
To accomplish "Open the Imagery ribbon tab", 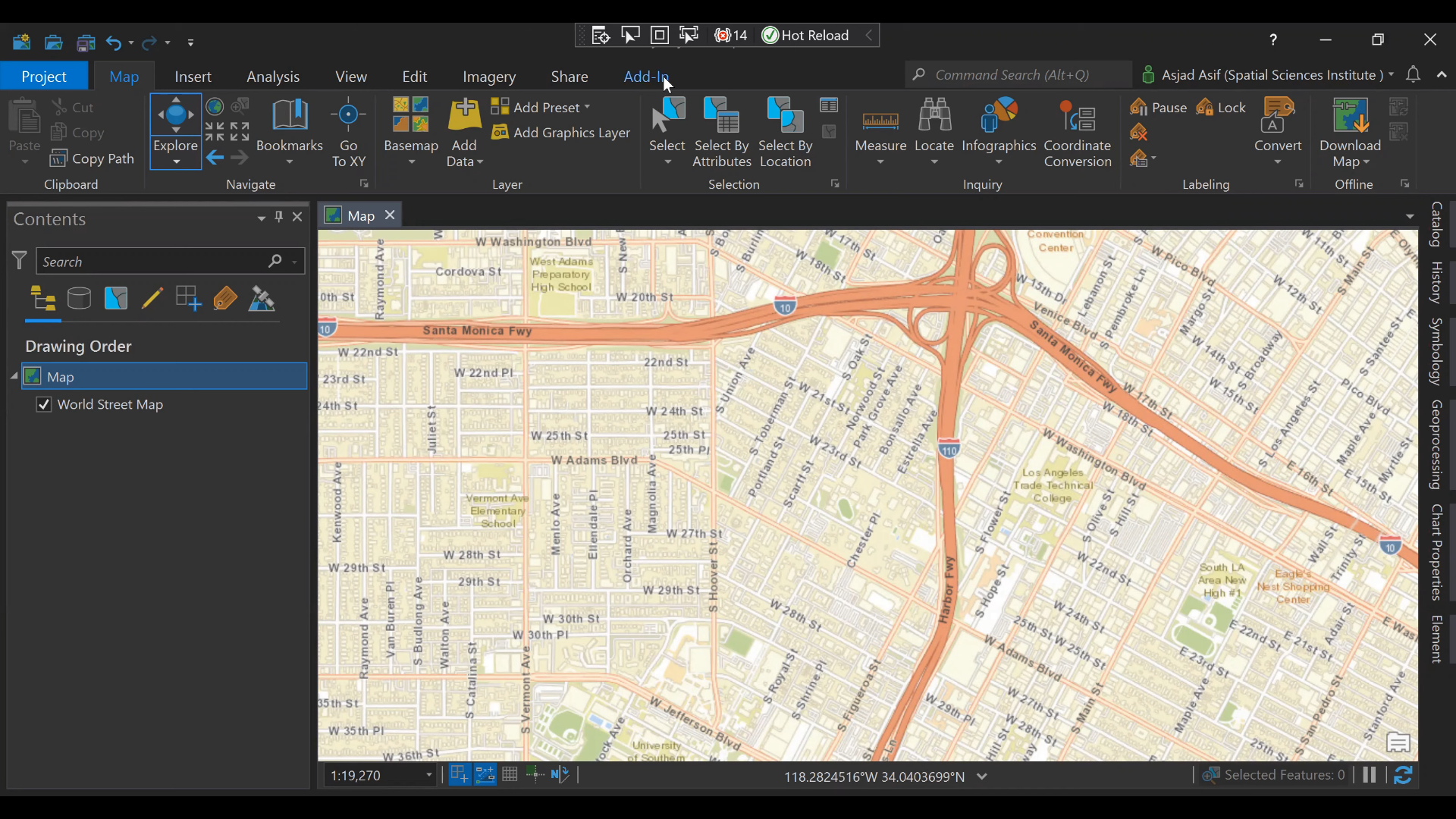I will coord(489,76).
